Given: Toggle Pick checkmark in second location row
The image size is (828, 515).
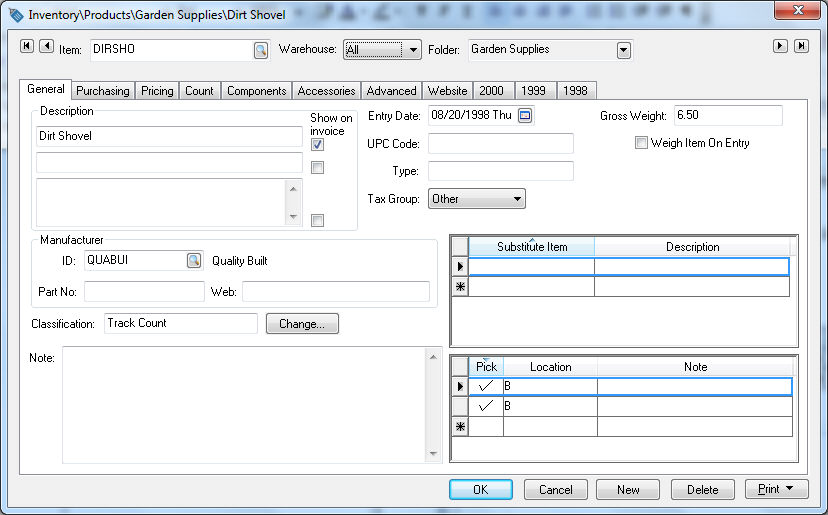Looking at the screenshot, I should coord(486,406).
